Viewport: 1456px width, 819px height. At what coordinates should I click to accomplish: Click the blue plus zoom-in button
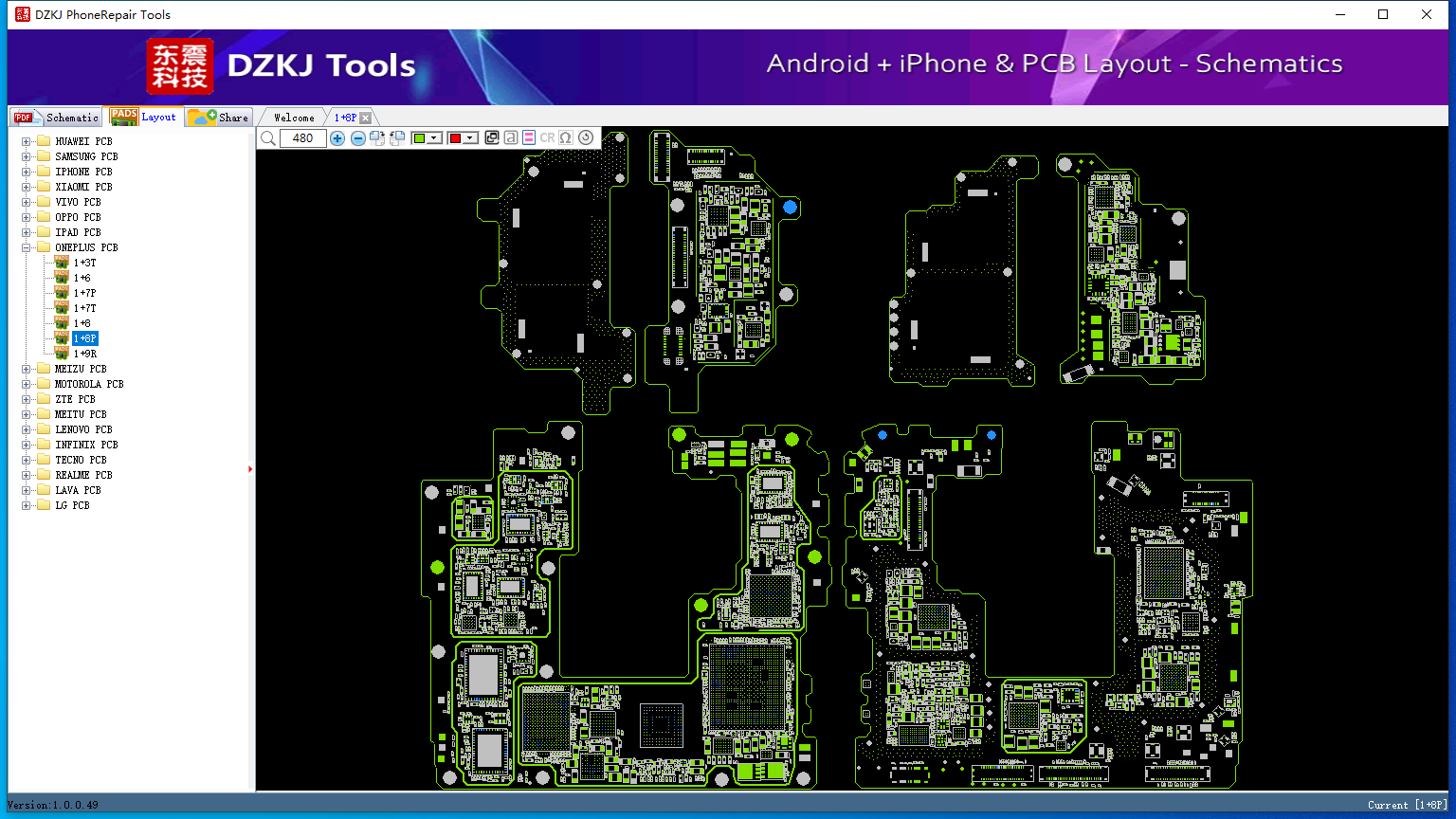337,138
